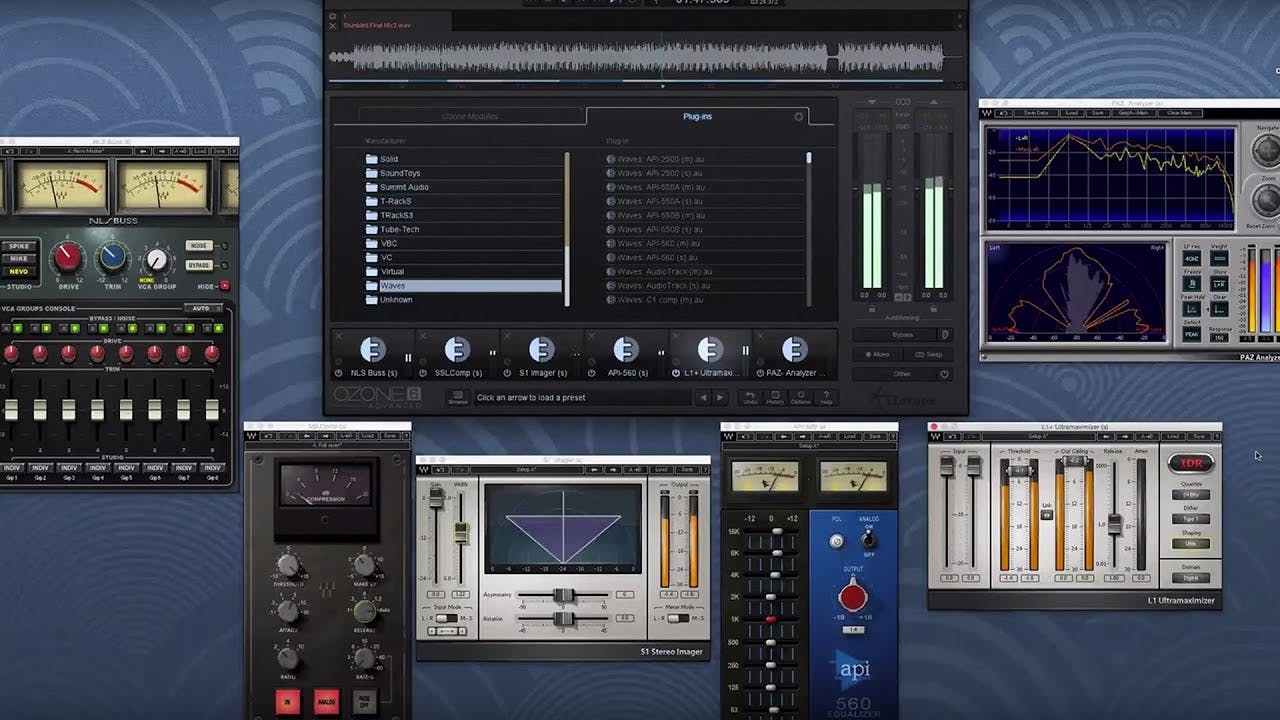Screen dimensions: 1280x720
Task: Open the Dither Type 1 selector
Action: pos(1191,519)
